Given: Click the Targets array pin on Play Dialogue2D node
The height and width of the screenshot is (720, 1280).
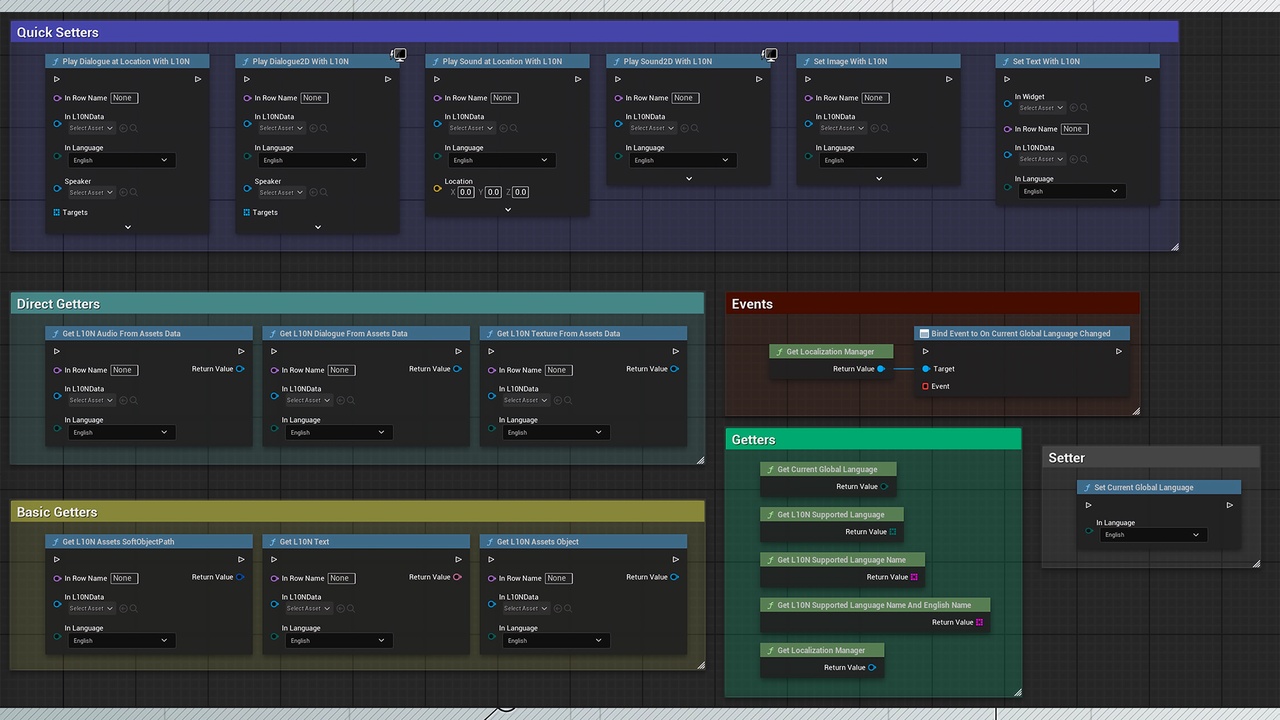Looking at the screenshot, I should click(247, 212).
